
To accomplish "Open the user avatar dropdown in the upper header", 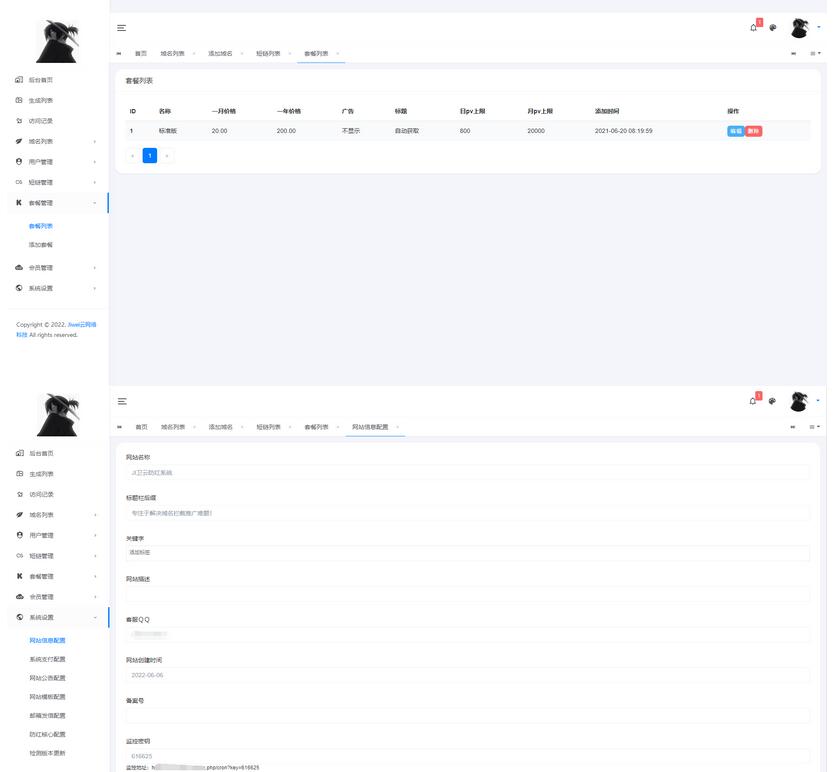I will coord(802,27).
